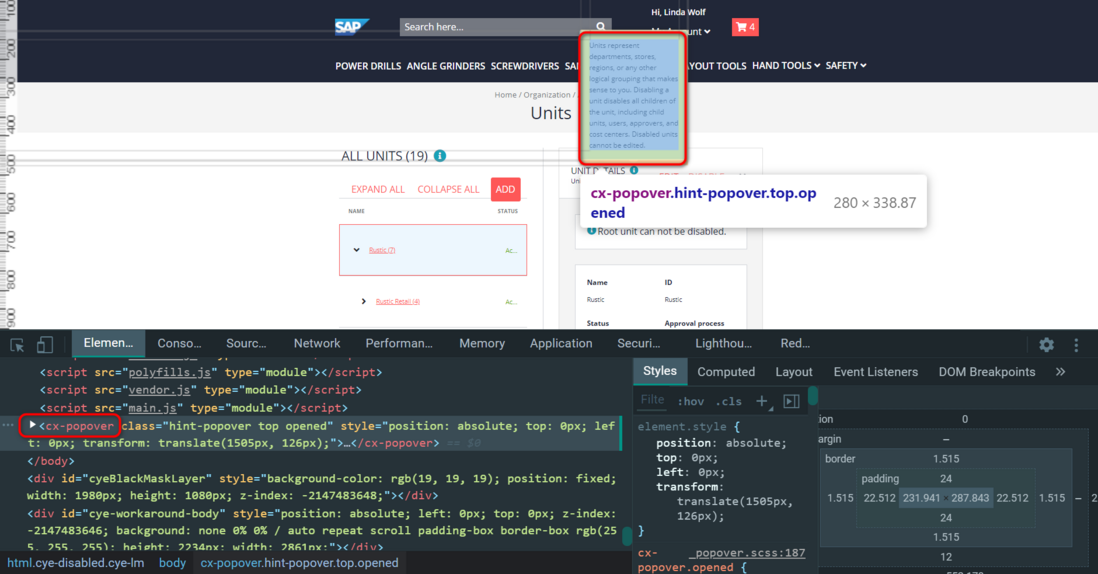Click the ellipsis beside cx-popover node

[8, 426]
